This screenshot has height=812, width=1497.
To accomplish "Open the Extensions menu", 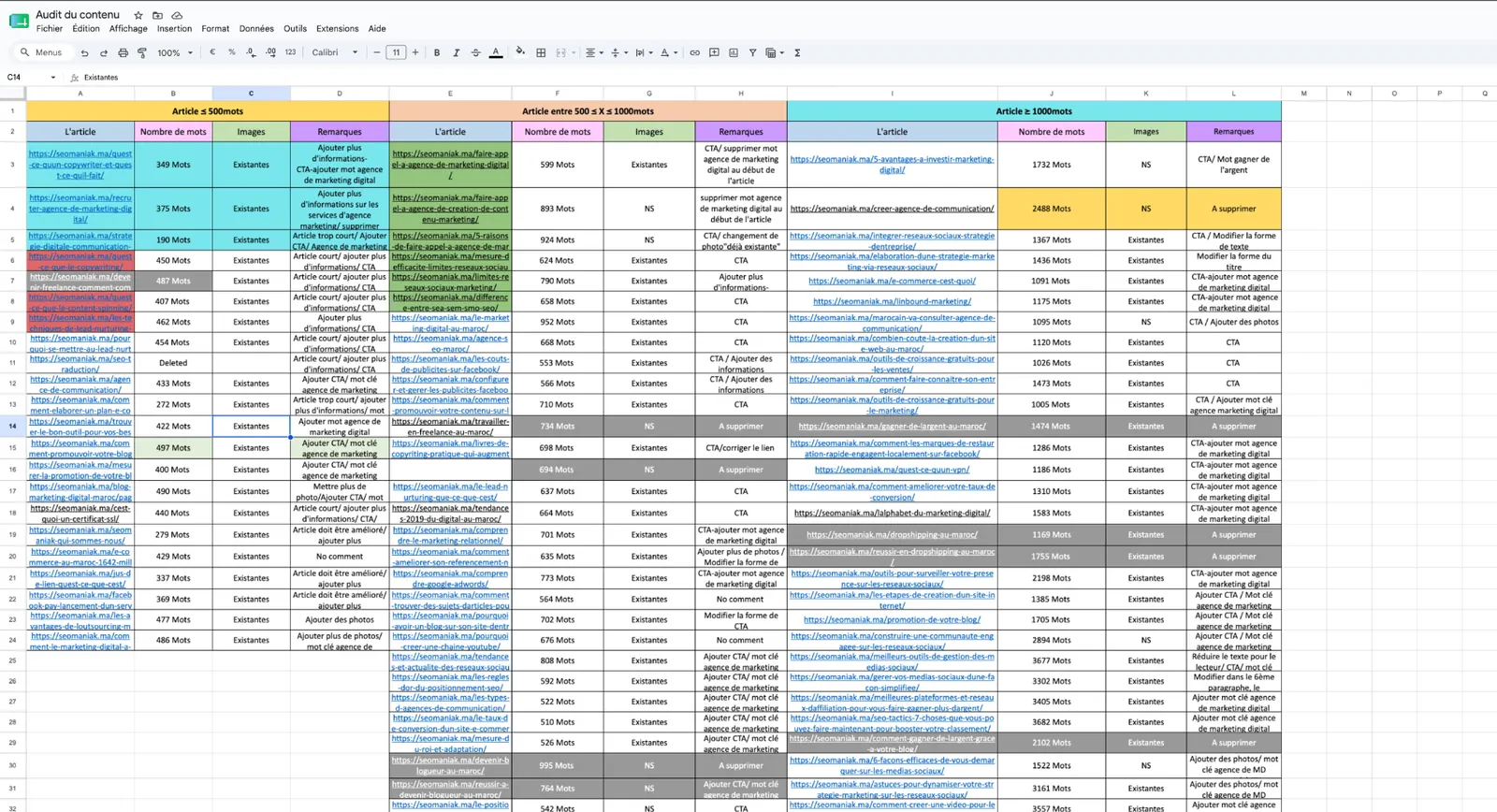I will 337,29.
